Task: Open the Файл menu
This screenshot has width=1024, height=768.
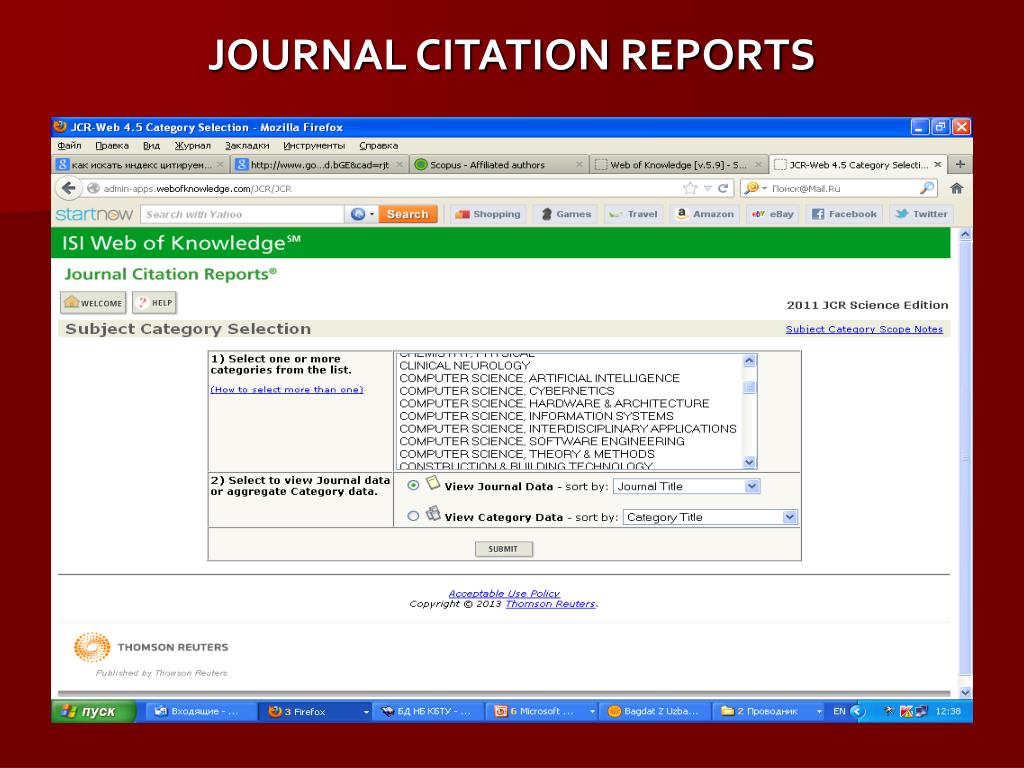Action: [69, 145]
